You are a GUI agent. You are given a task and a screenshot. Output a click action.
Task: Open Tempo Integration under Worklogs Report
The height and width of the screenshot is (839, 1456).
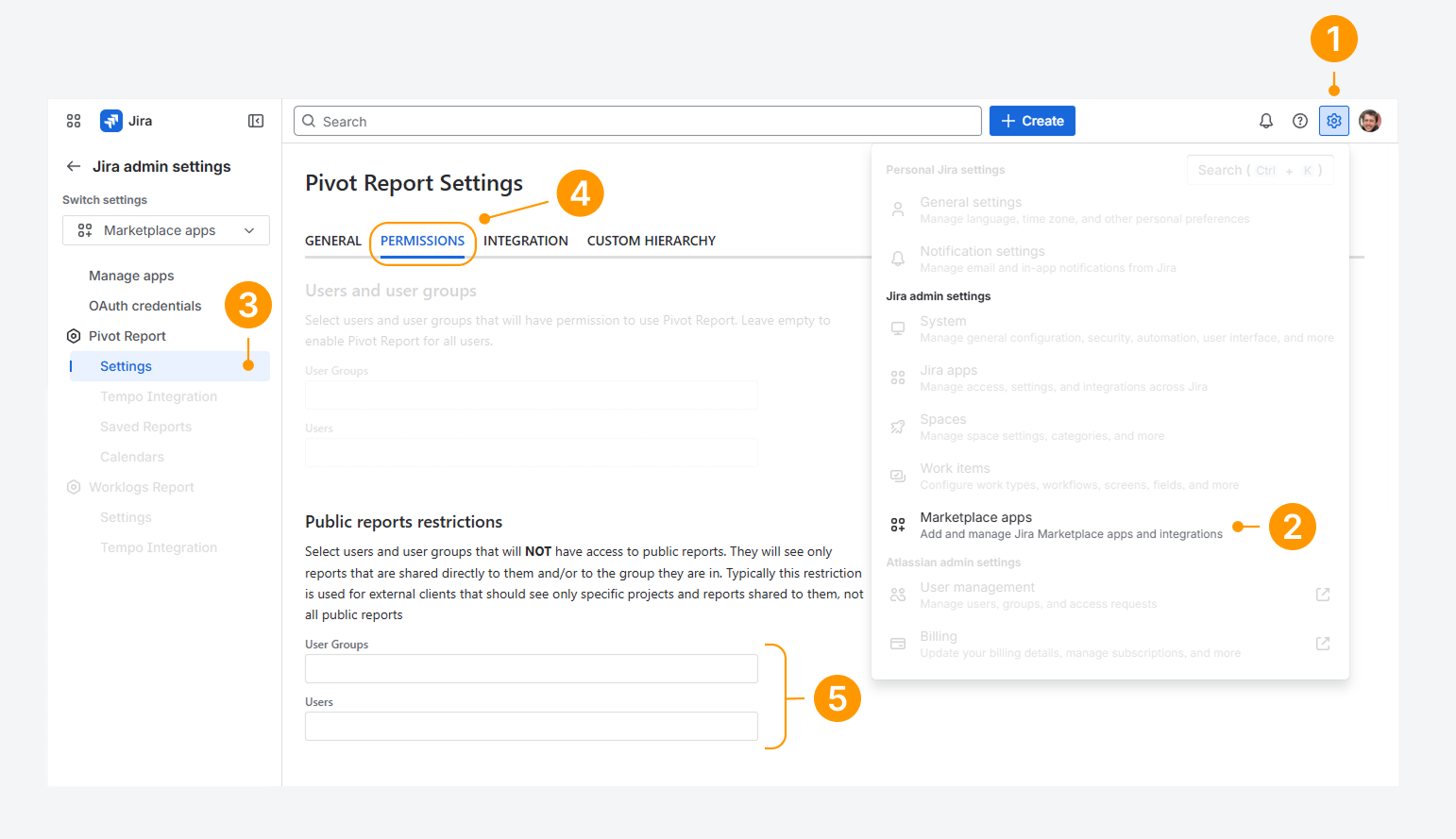159,547
